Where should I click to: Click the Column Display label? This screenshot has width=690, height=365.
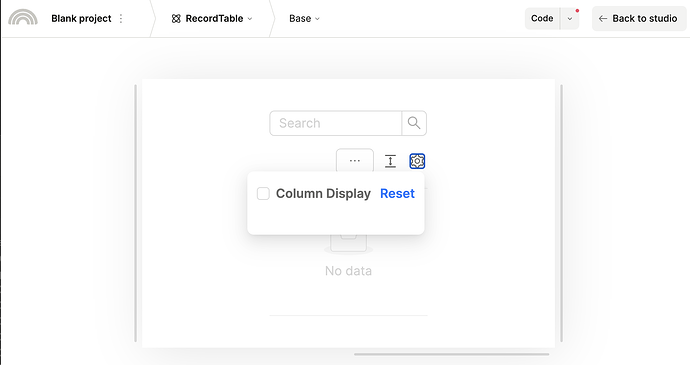(x=323, y=193)
